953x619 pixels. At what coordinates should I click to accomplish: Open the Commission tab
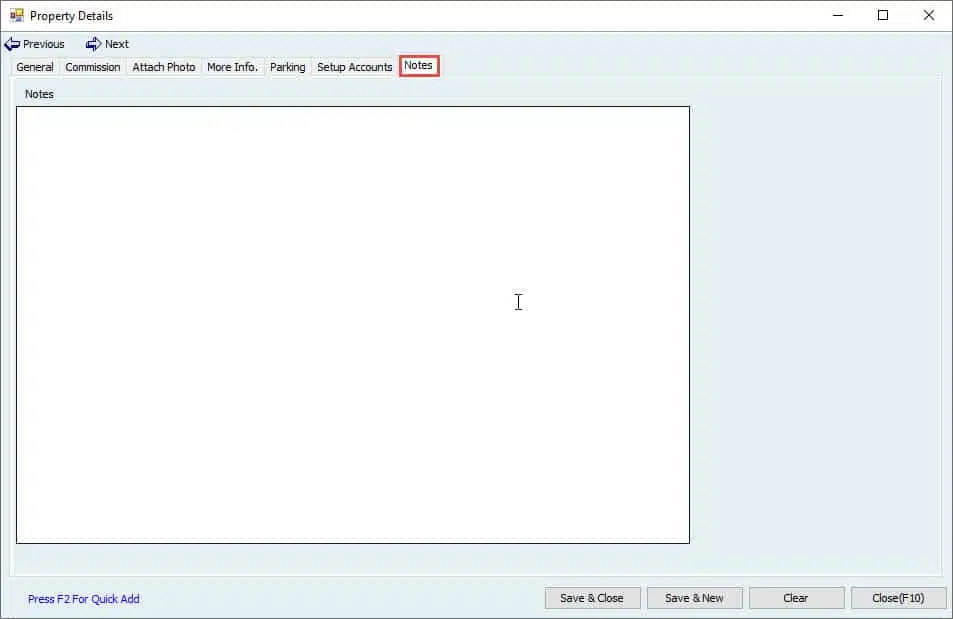point(93,67)
